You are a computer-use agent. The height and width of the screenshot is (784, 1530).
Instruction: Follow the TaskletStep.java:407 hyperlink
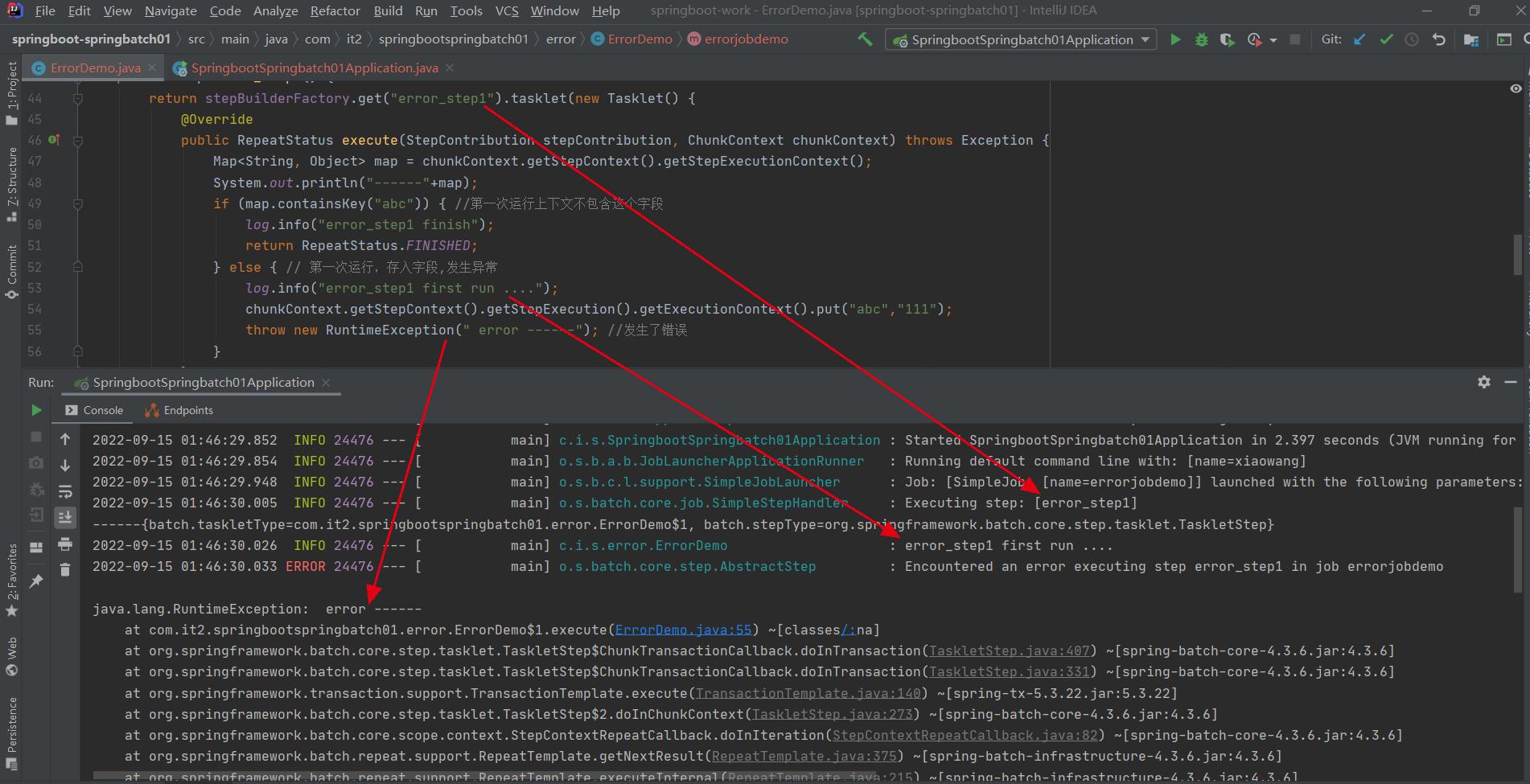(1009, 651)
